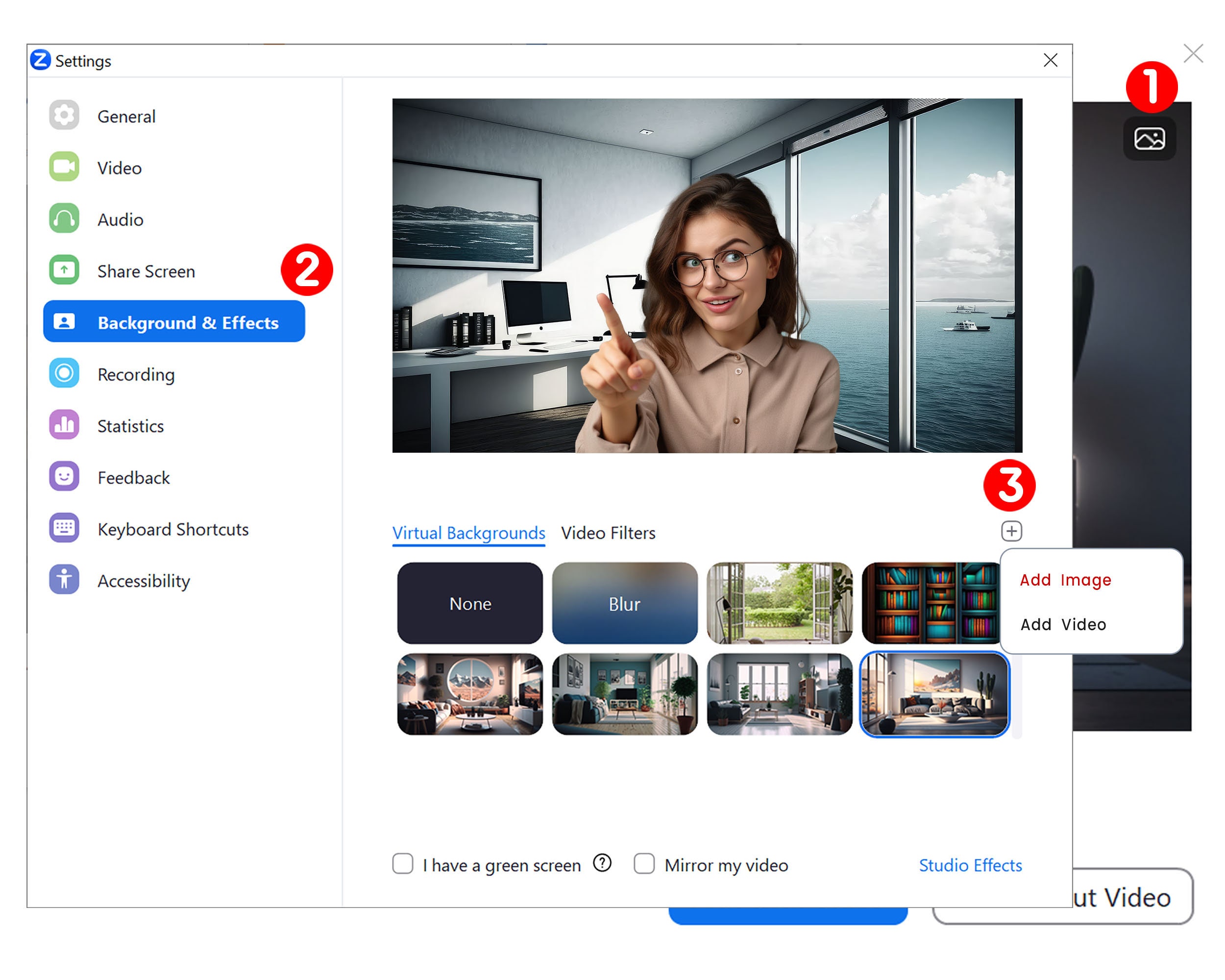
Task: Click the green screen help question mark
Action: coord(602,863)
